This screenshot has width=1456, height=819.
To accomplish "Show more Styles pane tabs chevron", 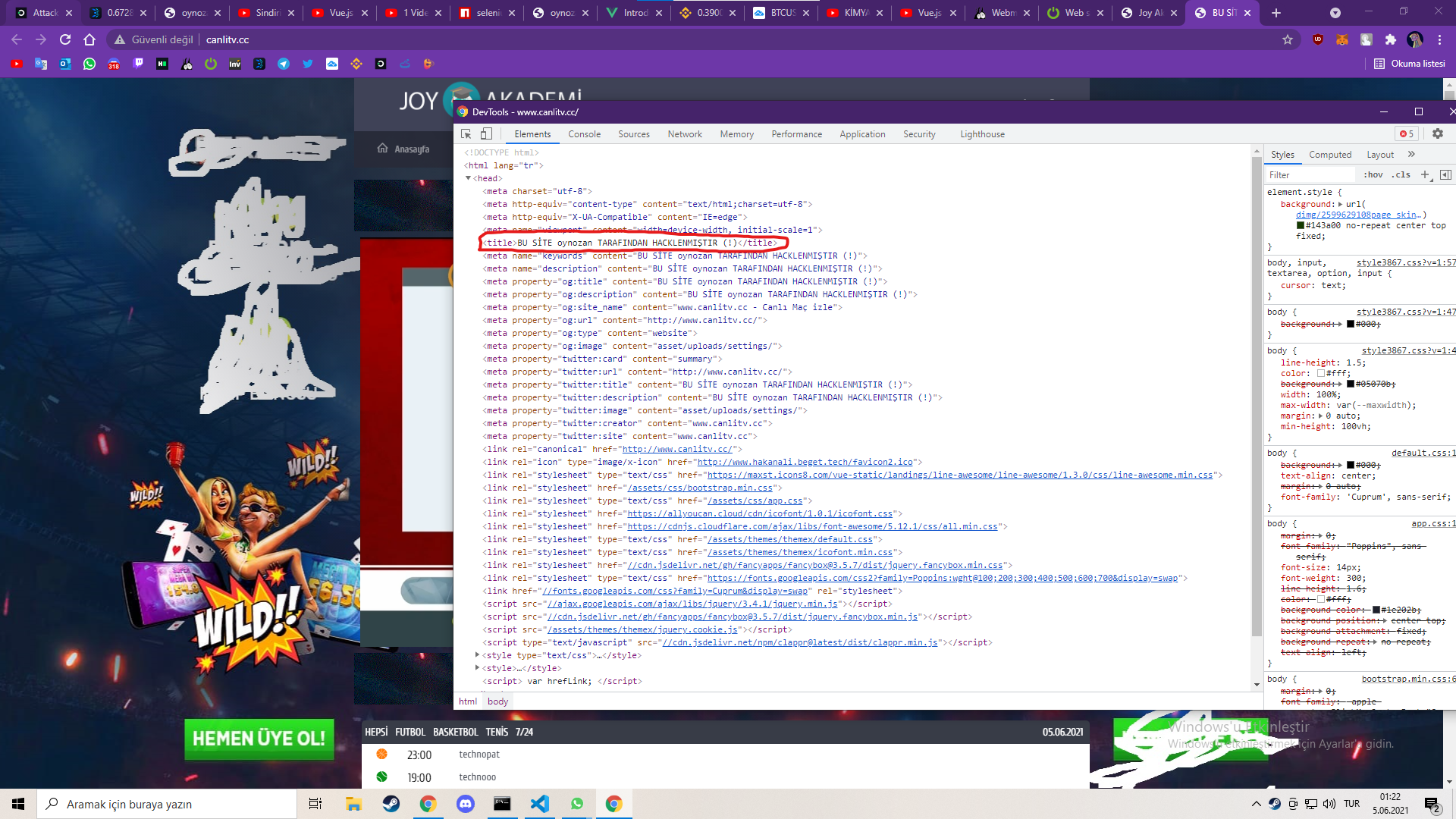I will tap(1411, 154).
